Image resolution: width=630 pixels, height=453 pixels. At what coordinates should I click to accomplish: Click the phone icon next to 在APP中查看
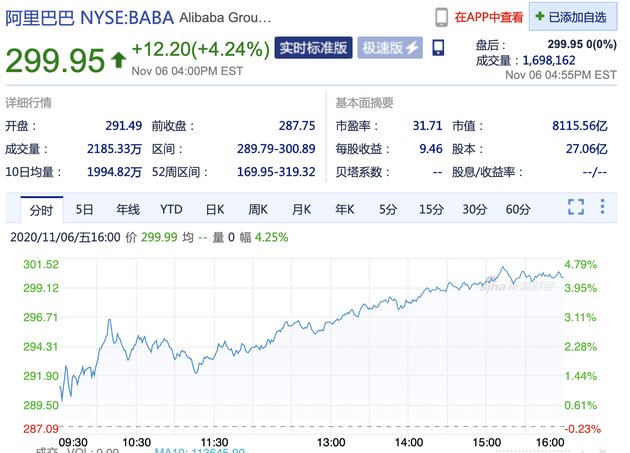point(442,18)
